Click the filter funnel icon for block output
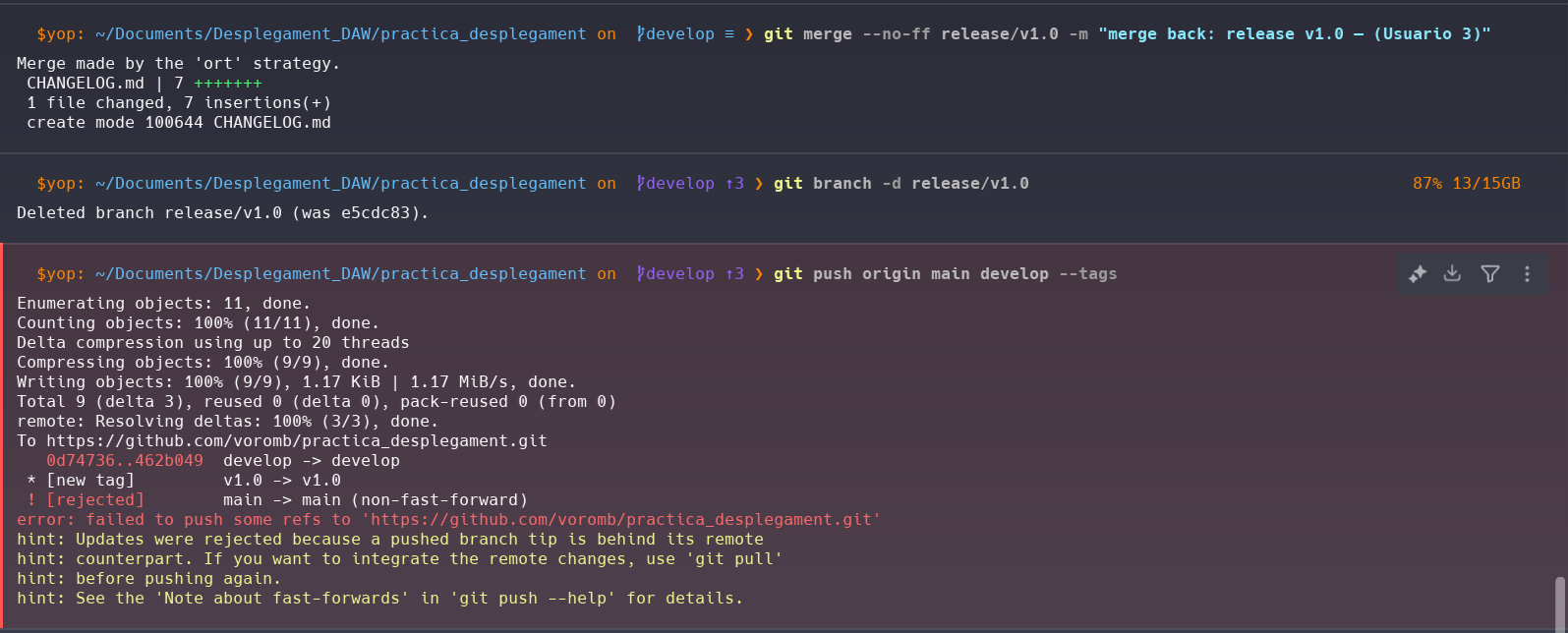1568x633 pixels. tap(1489, 274)
